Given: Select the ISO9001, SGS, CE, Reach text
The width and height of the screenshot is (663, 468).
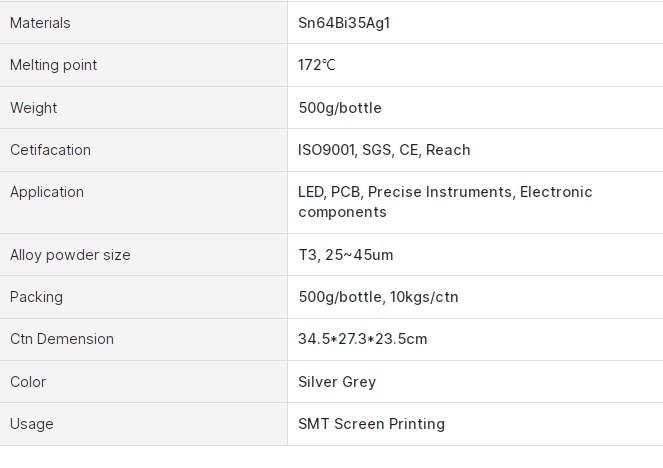Looking at the screenshot, I should [x=384, y=150].
